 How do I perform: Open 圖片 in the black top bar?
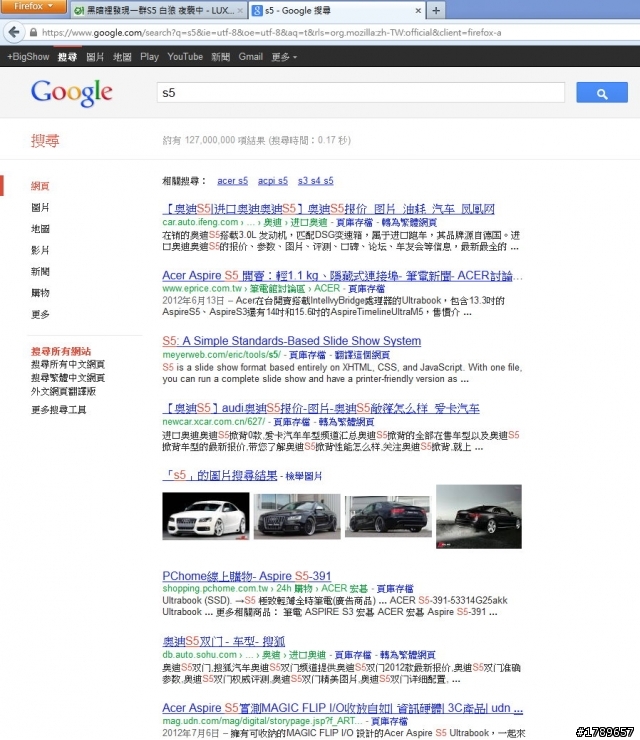coord(95,57)
